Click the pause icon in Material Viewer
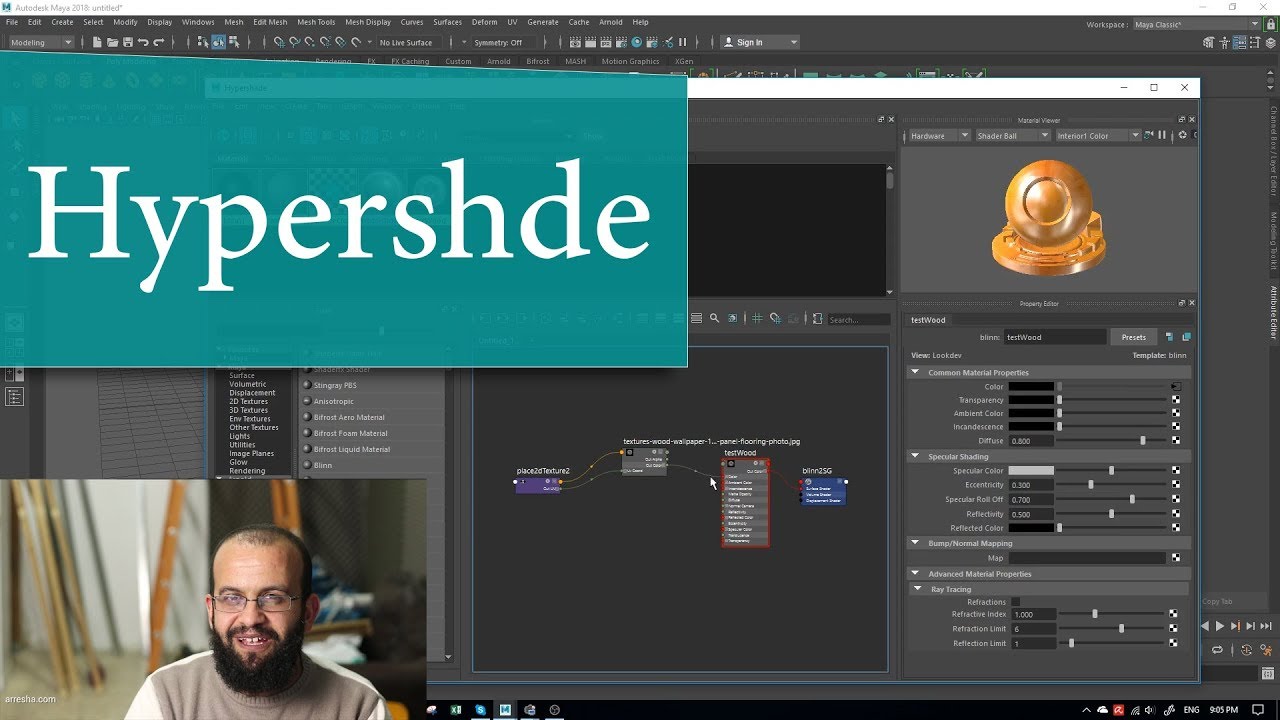 1162,135
